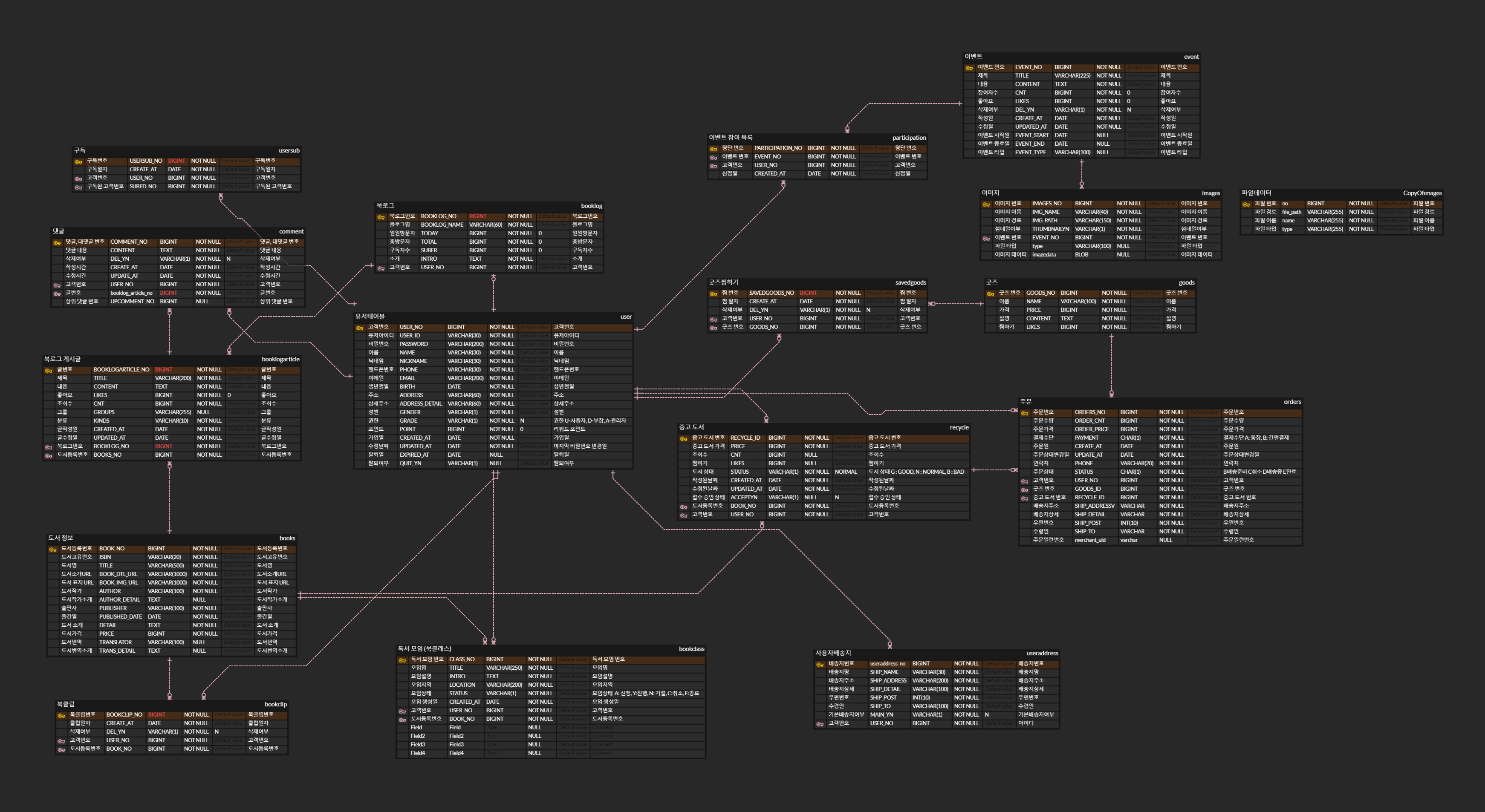Click the primary key icon beside BOOKLOGARTICLE_NO
This screenshot has width=1485, height=812.
pos(49,370)
